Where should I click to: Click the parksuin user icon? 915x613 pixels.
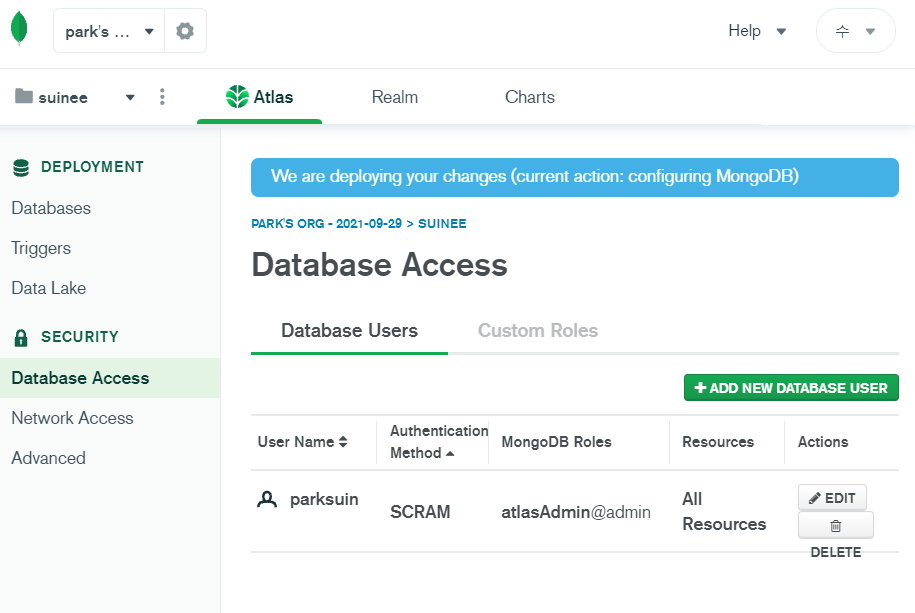pos(267,500)
